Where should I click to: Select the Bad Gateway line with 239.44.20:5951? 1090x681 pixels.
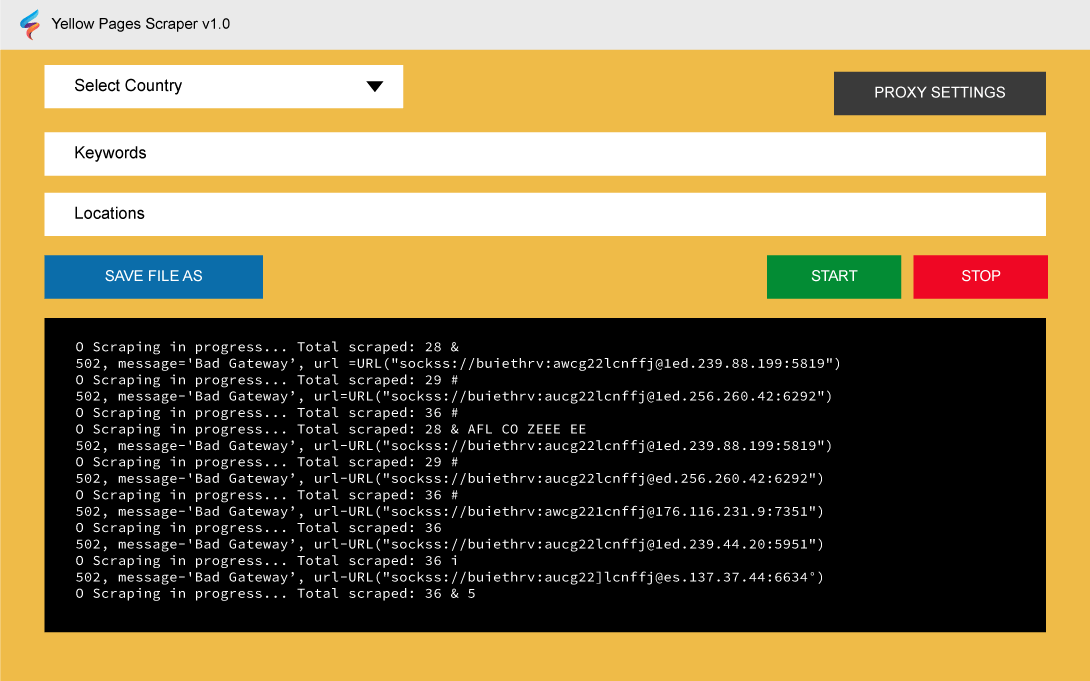pyautogui.click(x=449, y=544)
